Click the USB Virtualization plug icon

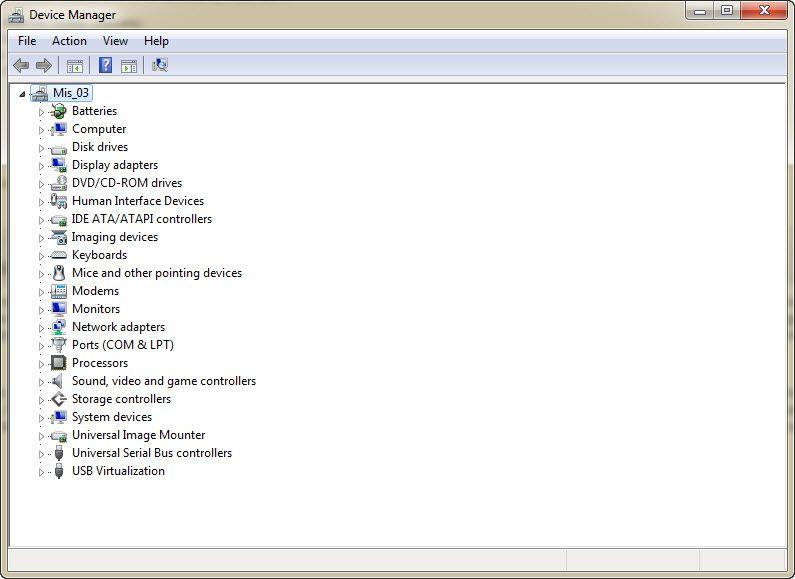59,471
